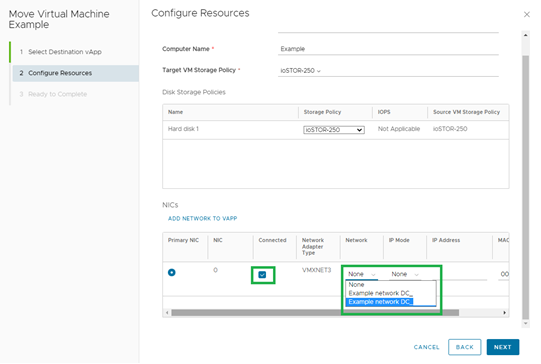This screenshot has height=364, width=541.
Task: Go to step 1 Select Destination vApp
Action: tap(65, 52)
